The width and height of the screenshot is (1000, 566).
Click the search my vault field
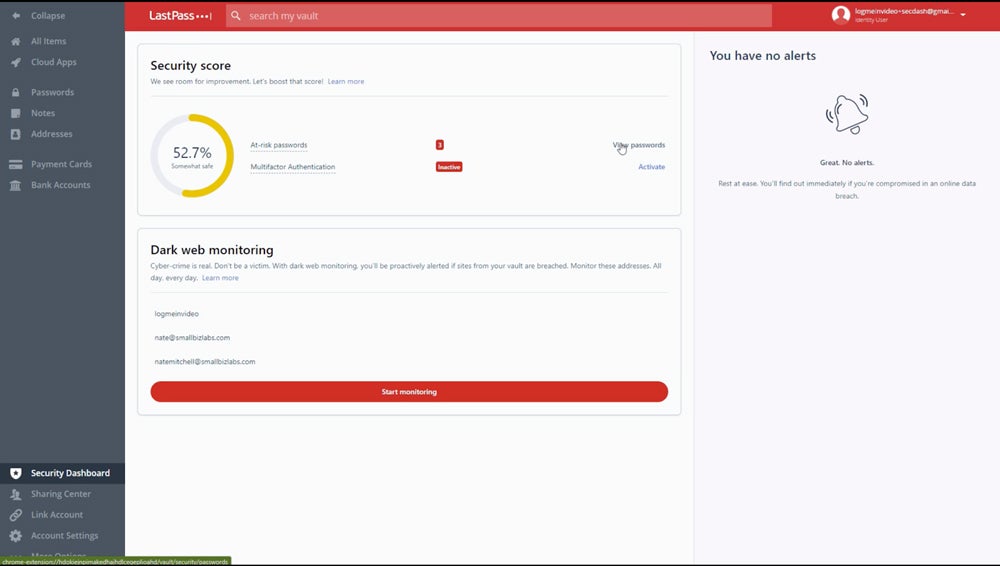pyautogui.click(x=500, y=16)
